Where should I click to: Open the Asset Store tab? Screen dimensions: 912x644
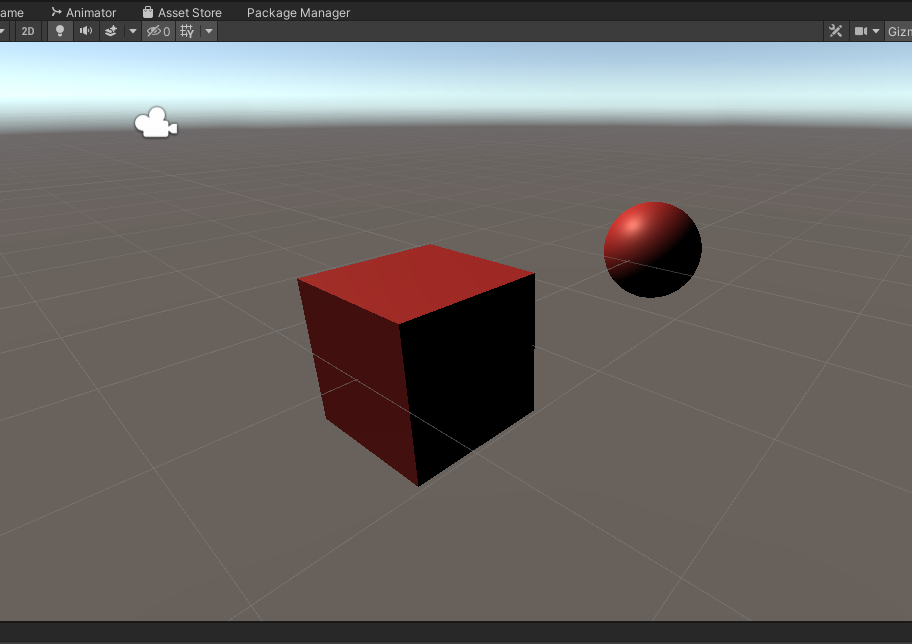[182, 12]
